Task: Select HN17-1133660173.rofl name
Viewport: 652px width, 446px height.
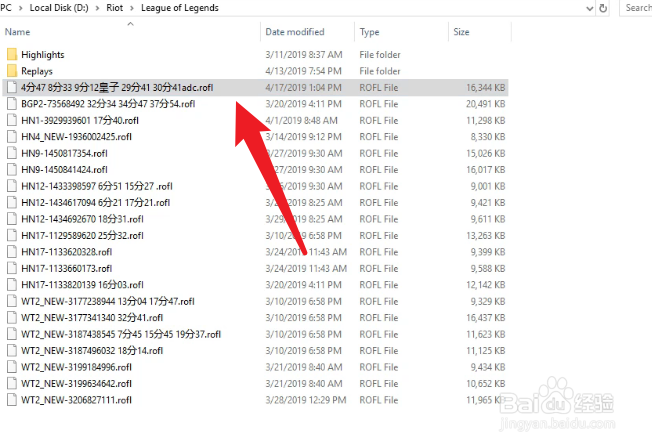Action: pos(67,269)
